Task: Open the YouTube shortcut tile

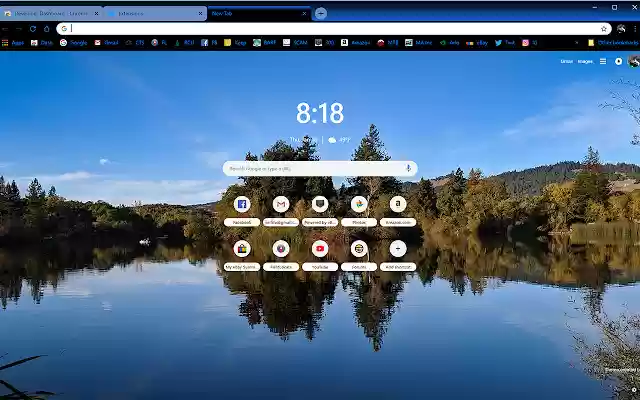Action: point(320,256)
